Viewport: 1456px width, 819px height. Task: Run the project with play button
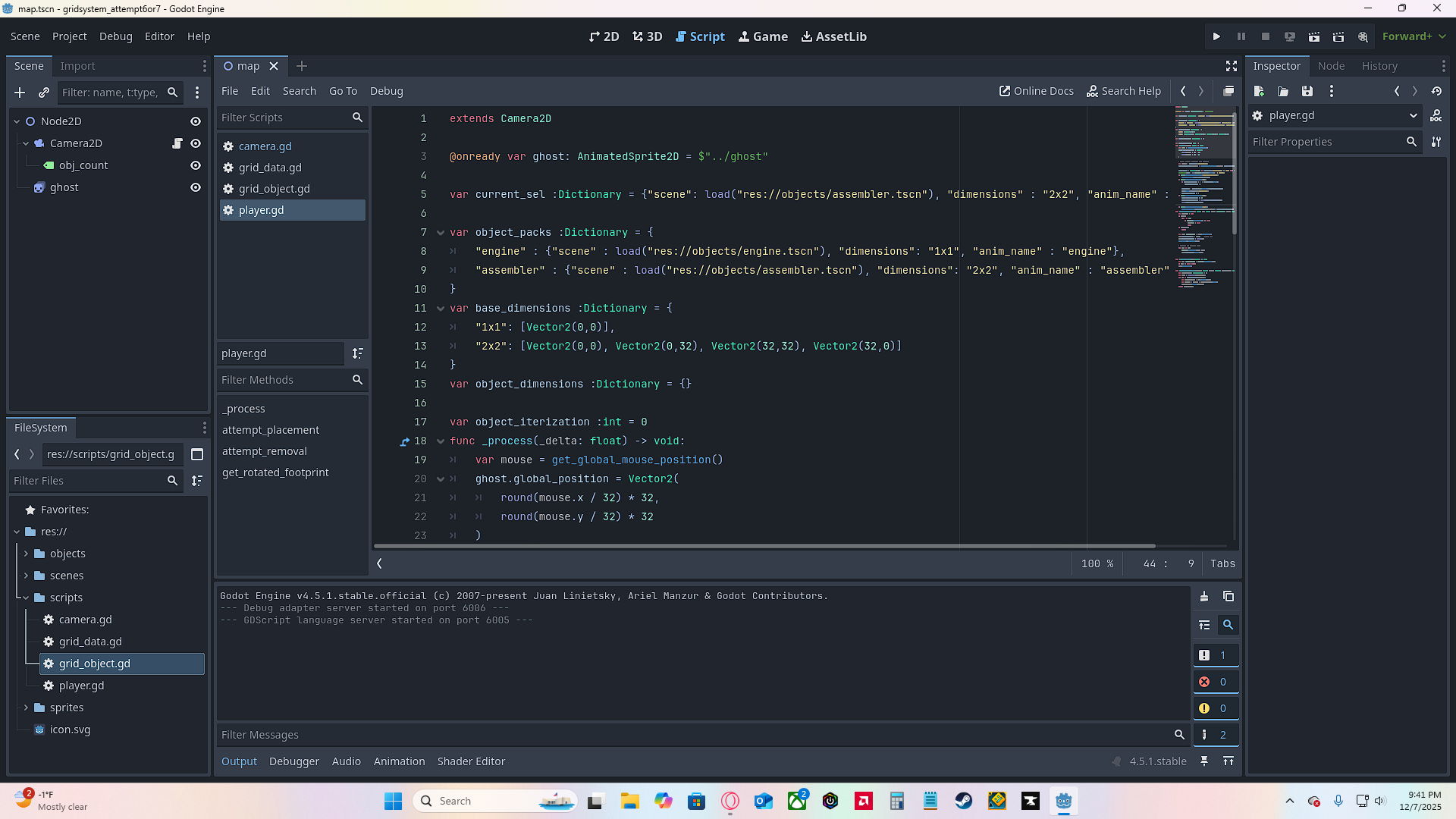pos(1216,36)
